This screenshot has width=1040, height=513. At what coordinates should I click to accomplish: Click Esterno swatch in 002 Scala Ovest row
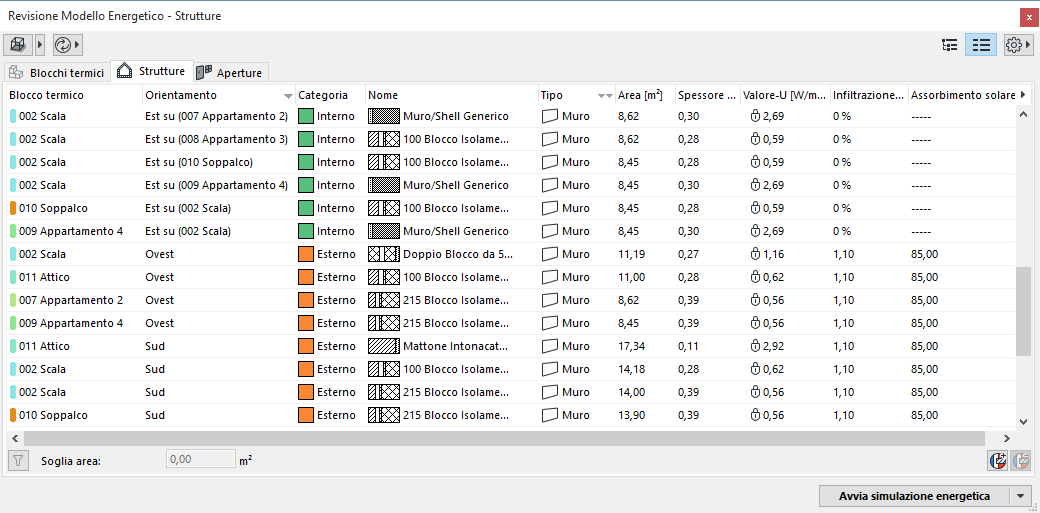[x=305, y=254]
